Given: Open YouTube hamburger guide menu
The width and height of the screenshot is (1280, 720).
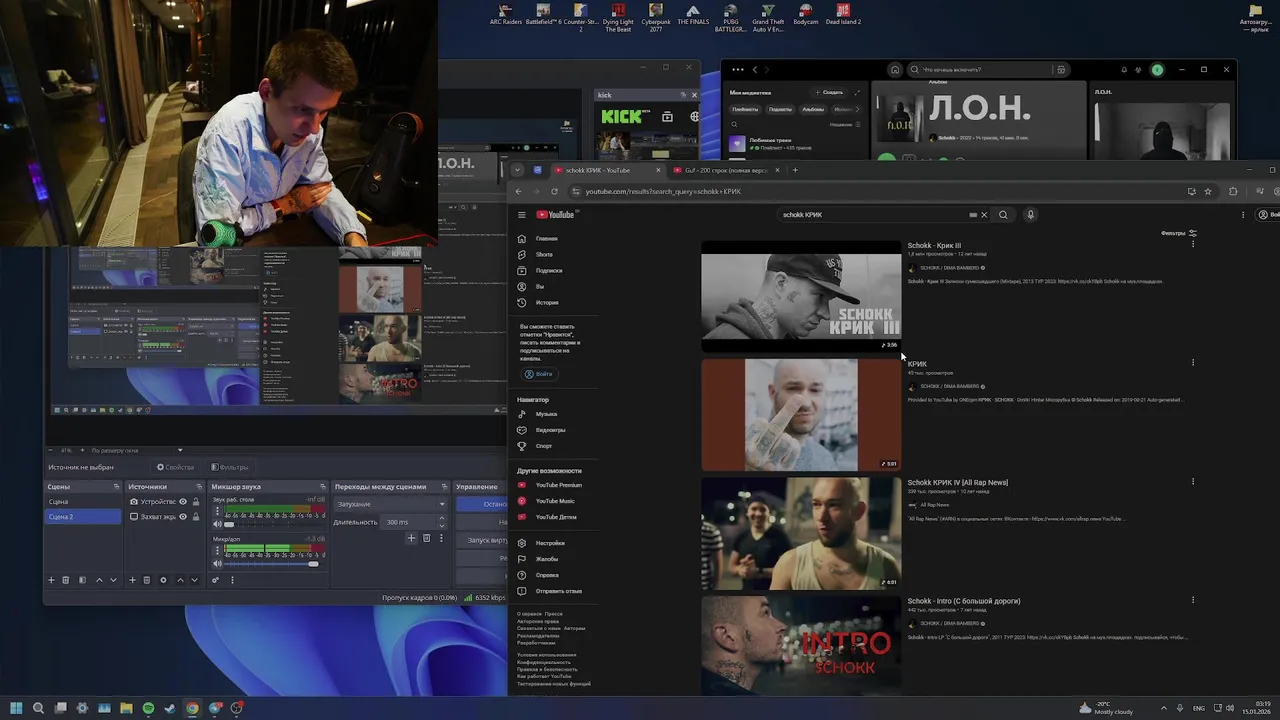Looking at the screenshot, I should (521, 215).
